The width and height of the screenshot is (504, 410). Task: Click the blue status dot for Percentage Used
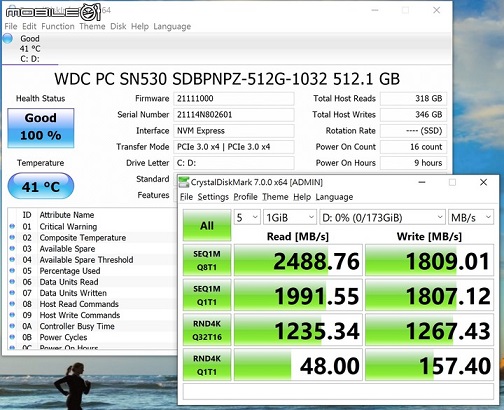pos(12,270)
